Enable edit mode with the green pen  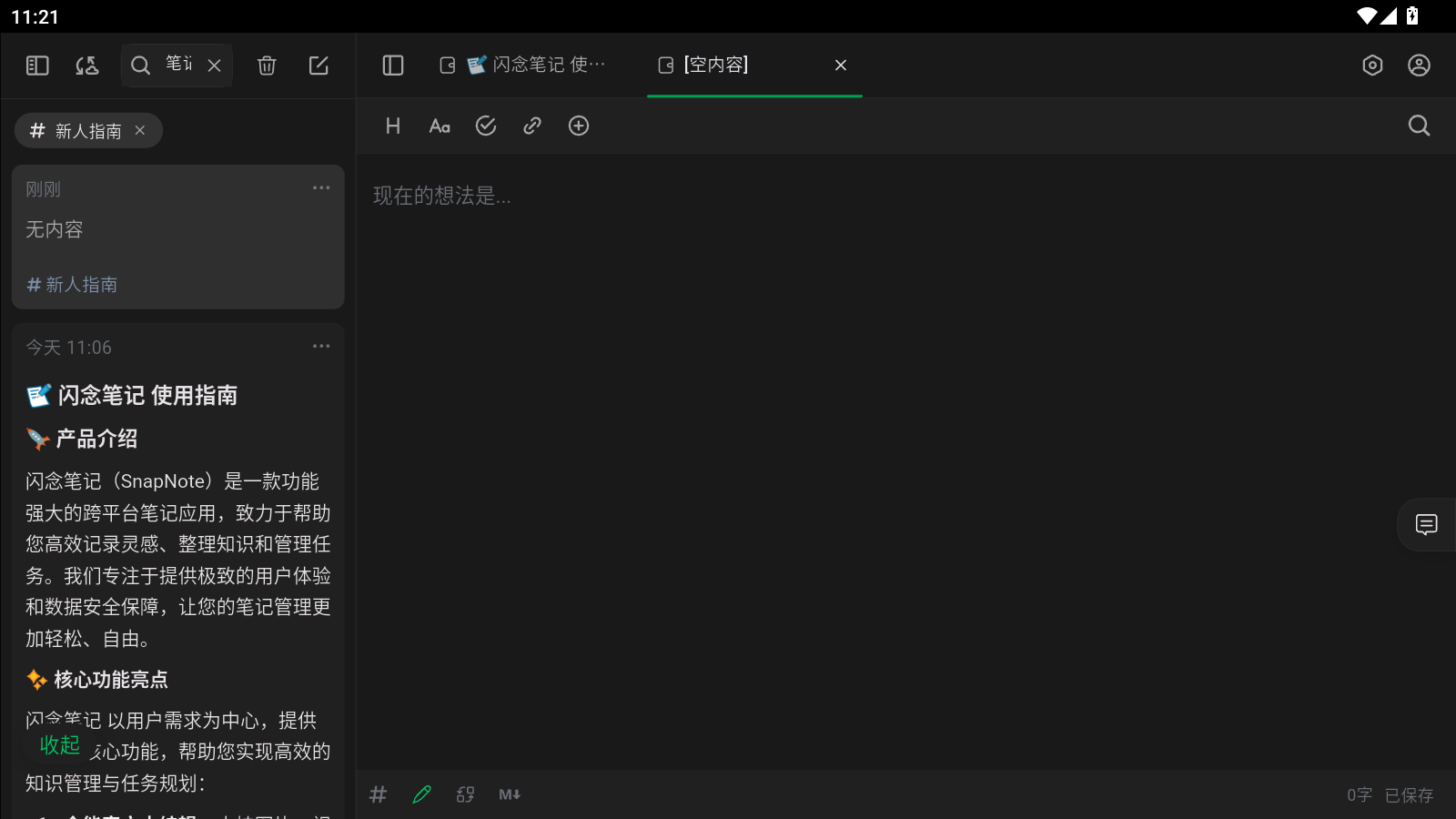[422, 794]
